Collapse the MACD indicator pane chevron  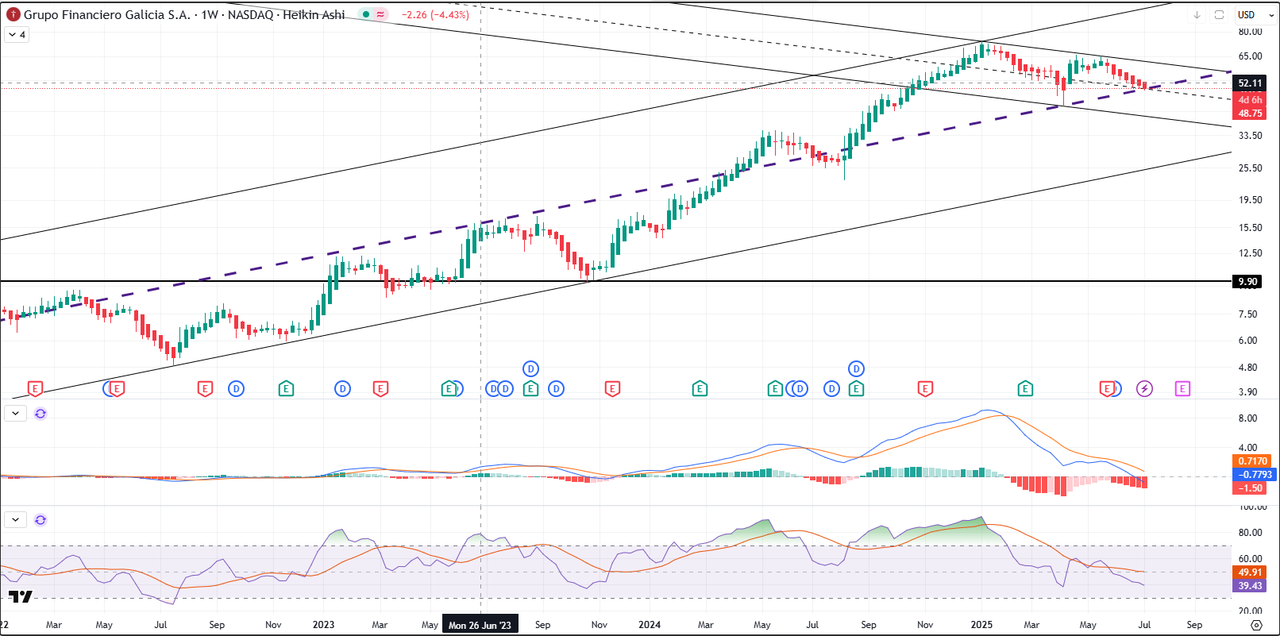16,412
